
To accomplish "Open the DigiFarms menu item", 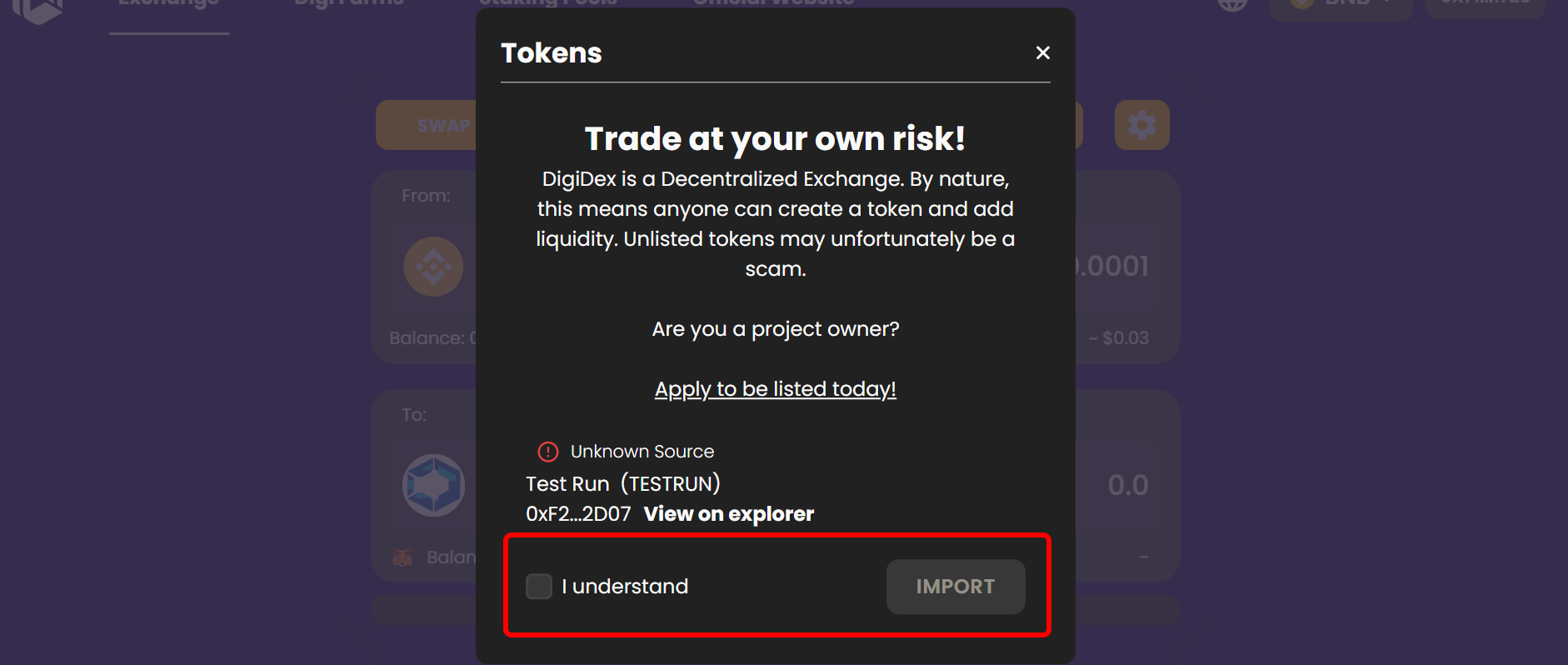I will point(349,4).
